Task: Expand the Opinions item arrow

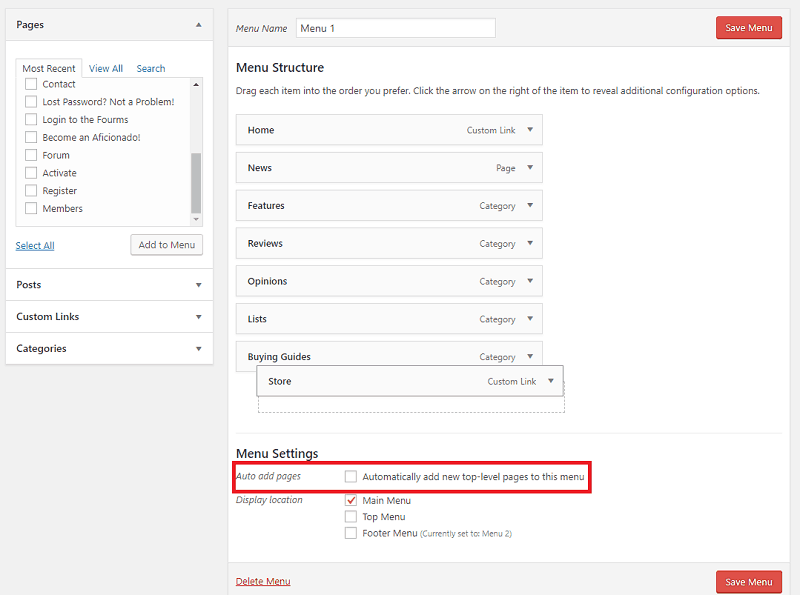Action: coord(530,281)
